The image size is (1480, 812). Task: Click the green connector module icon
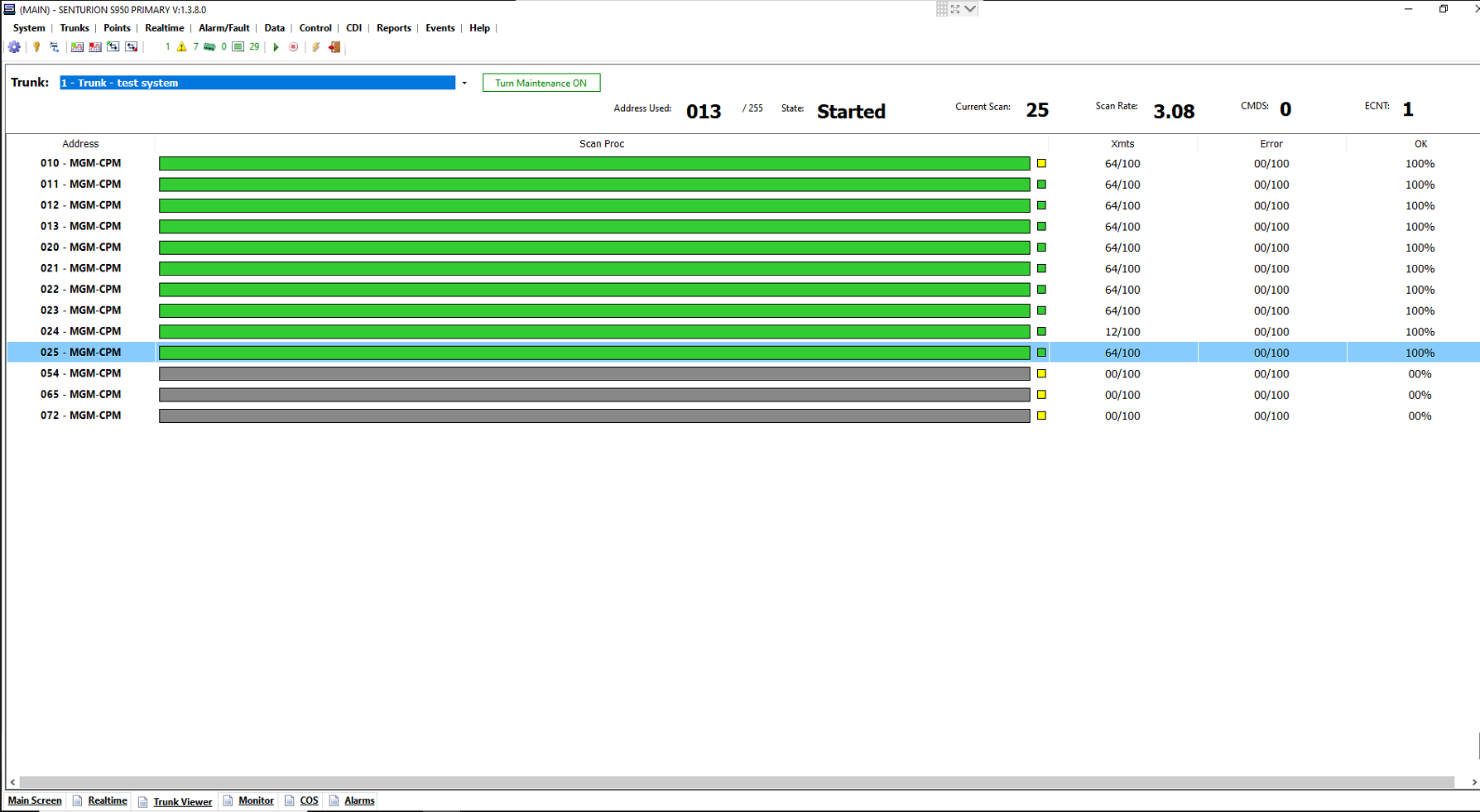point(209,47)
